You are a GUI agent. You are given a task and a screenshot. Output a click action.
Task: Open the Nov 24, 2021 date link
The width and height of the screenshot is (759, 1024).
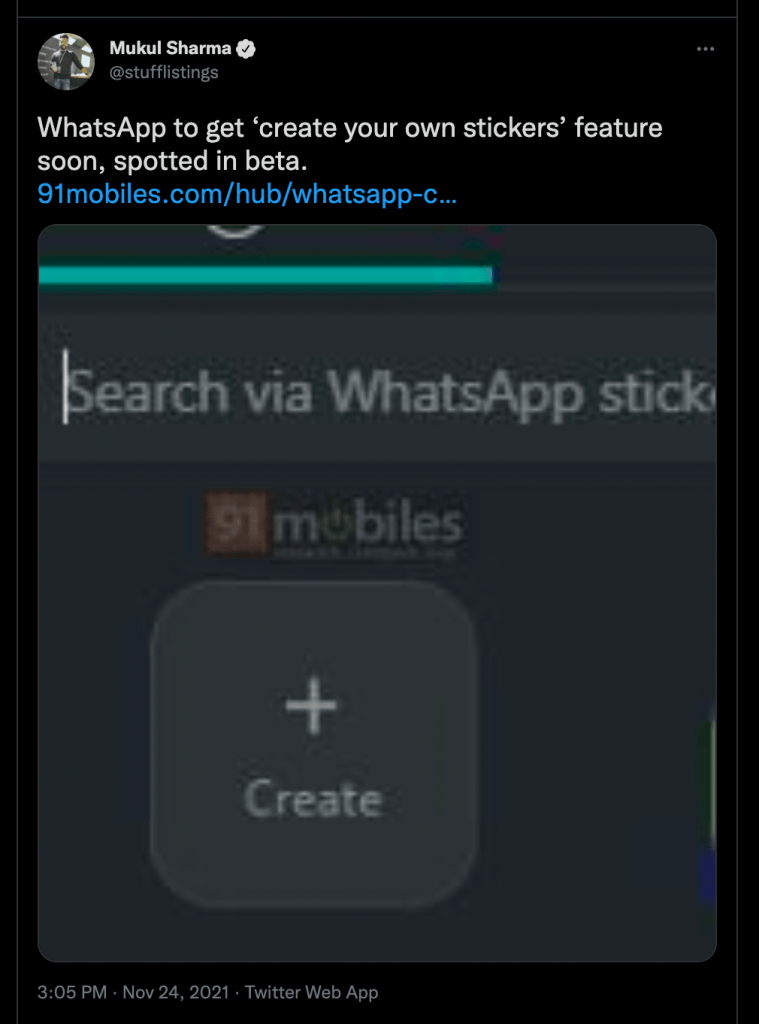pos(176,992)
